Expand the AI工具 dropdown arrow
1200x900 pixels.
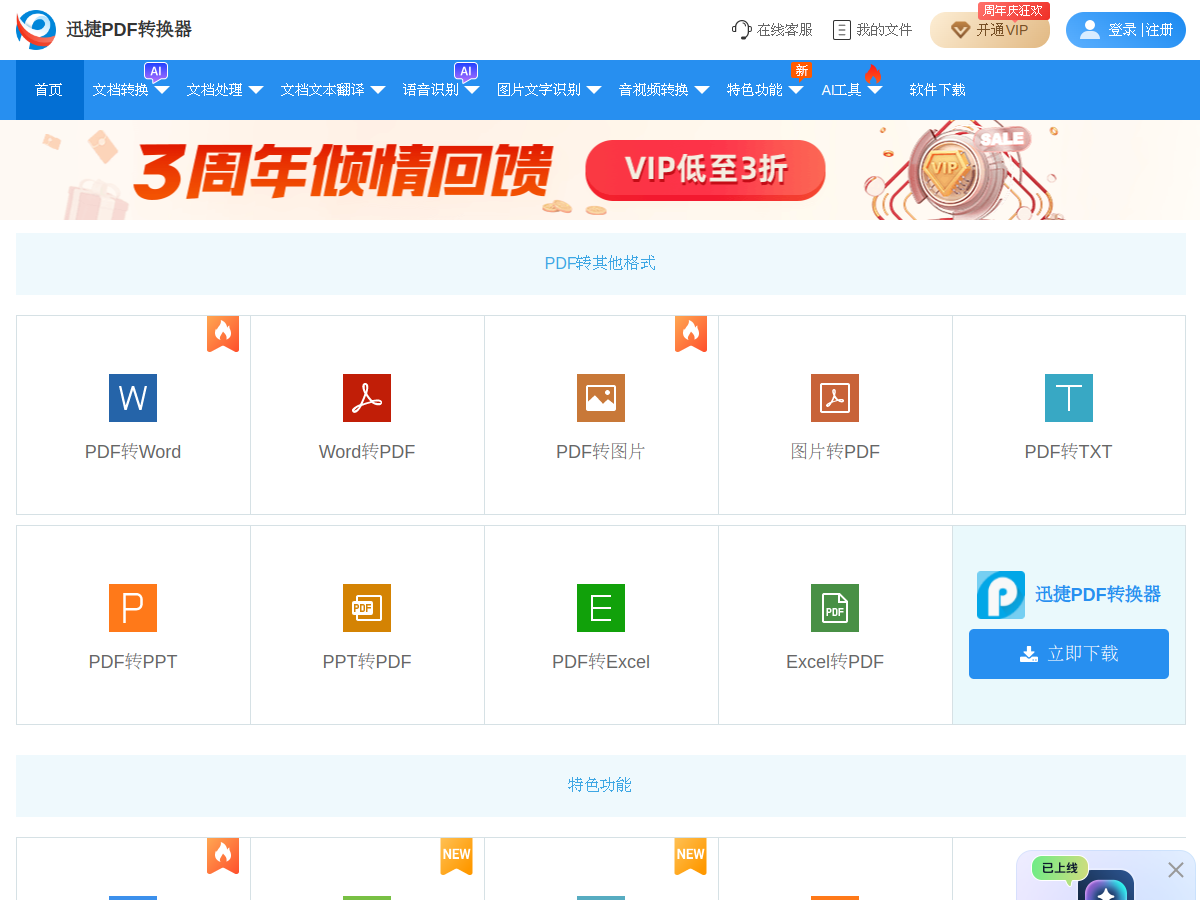pyautogui.click(x=875, y=90)
